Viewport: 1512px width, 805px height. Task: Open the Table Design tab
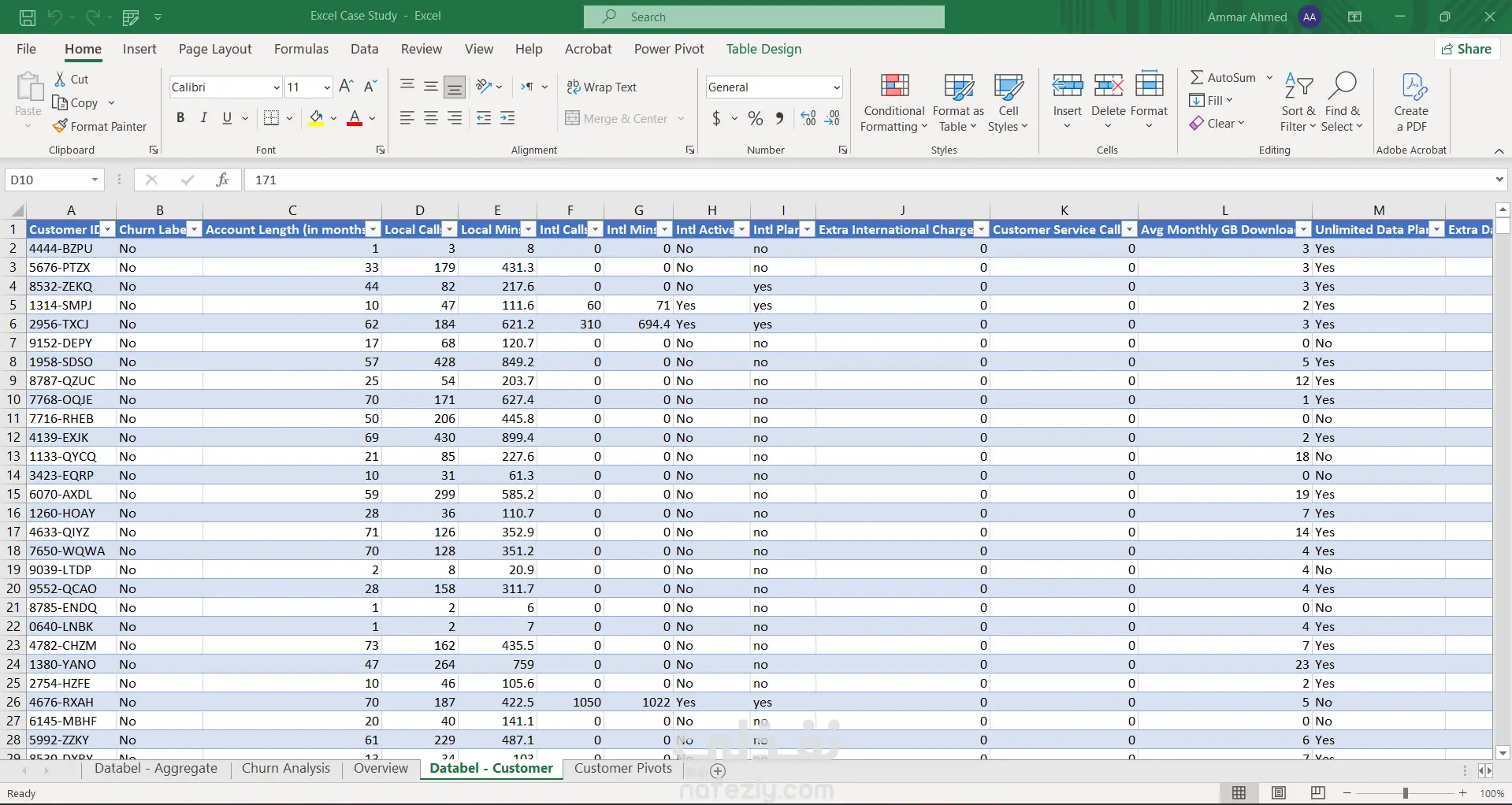tap(763, 49)
